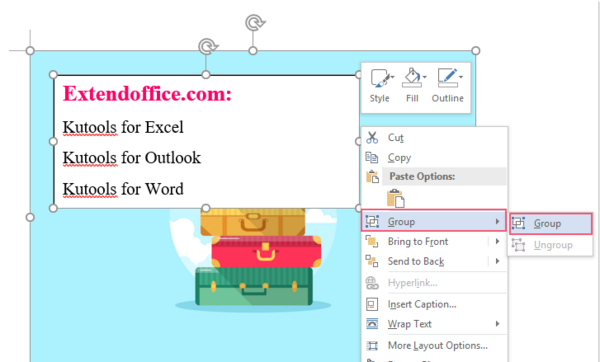Click the More Layout Options icon
Image resolution: width=600 pixels, height=362 pixels.
372,346
